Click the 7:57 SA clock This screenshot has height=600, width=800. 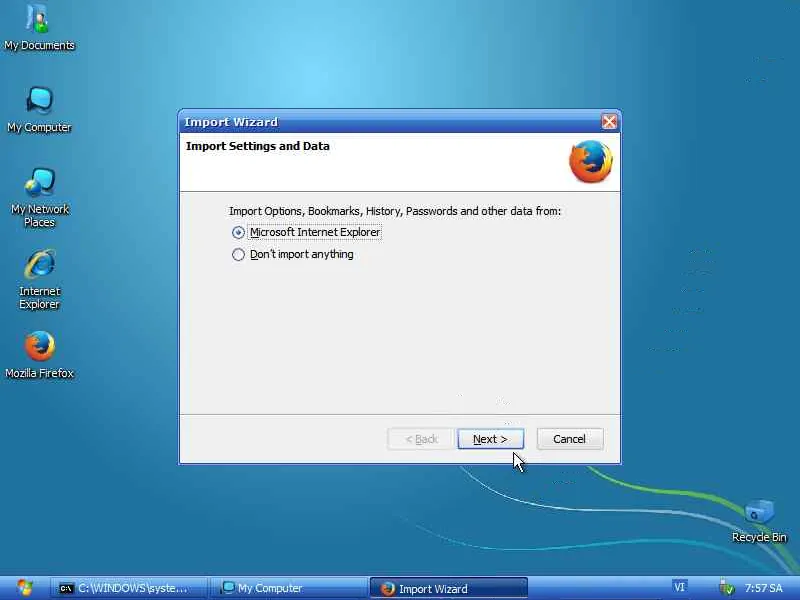click(763, 588)
